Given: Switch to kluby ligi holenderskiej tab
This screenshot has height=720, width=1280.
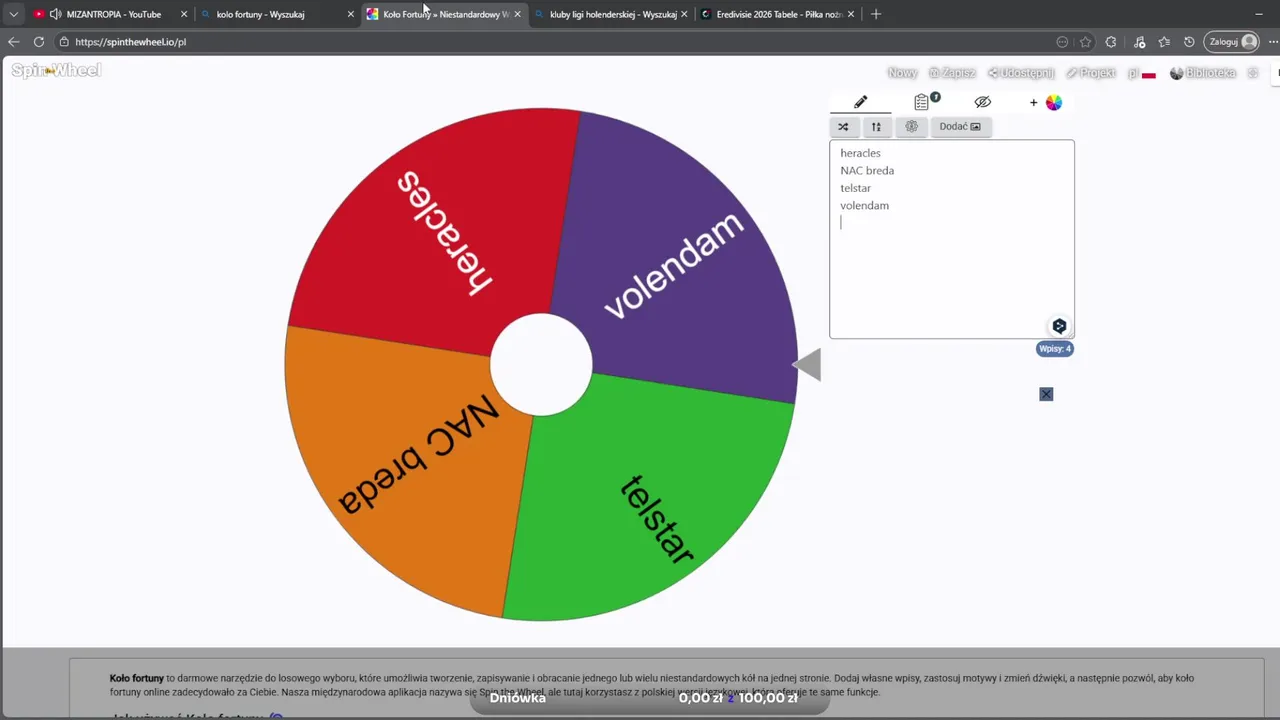Looking at the screenshot, I should click(612, 14).
